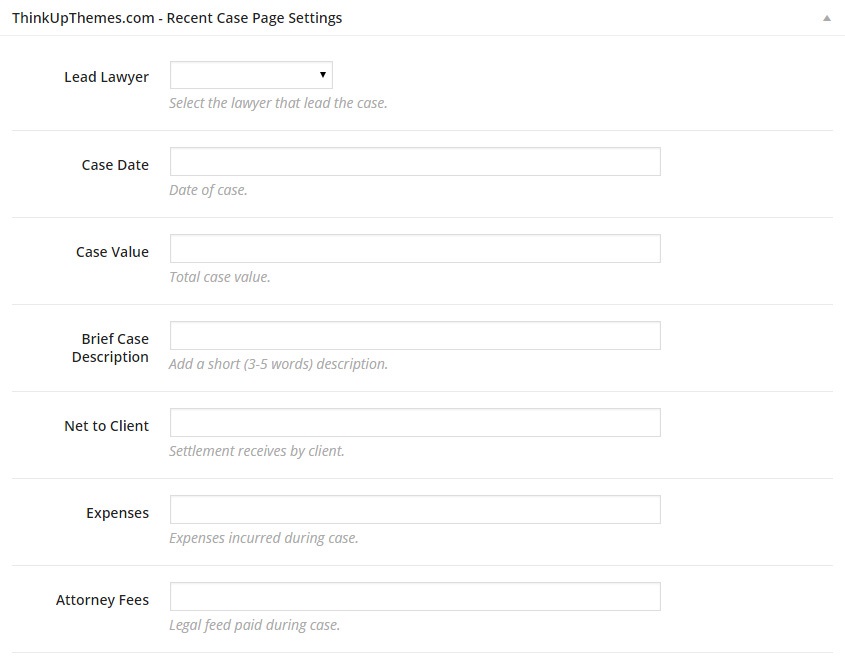
Task: Click the Attorney Fees label
Action: (x=102, y=600)
